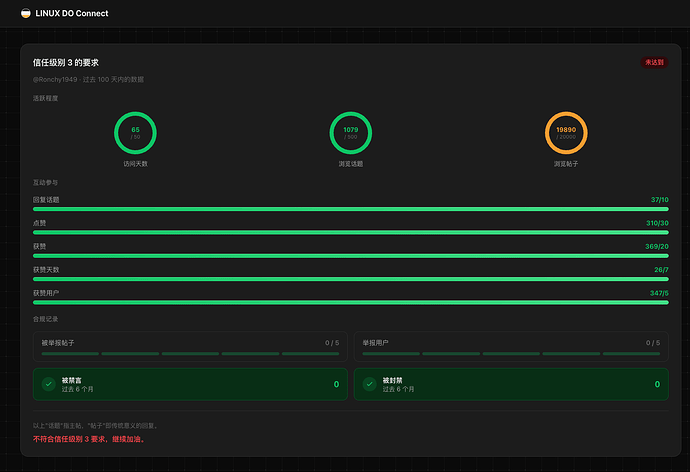Click the 获赞用户 row label
Screen dimensions: 690x472
(x=46, y=293)
